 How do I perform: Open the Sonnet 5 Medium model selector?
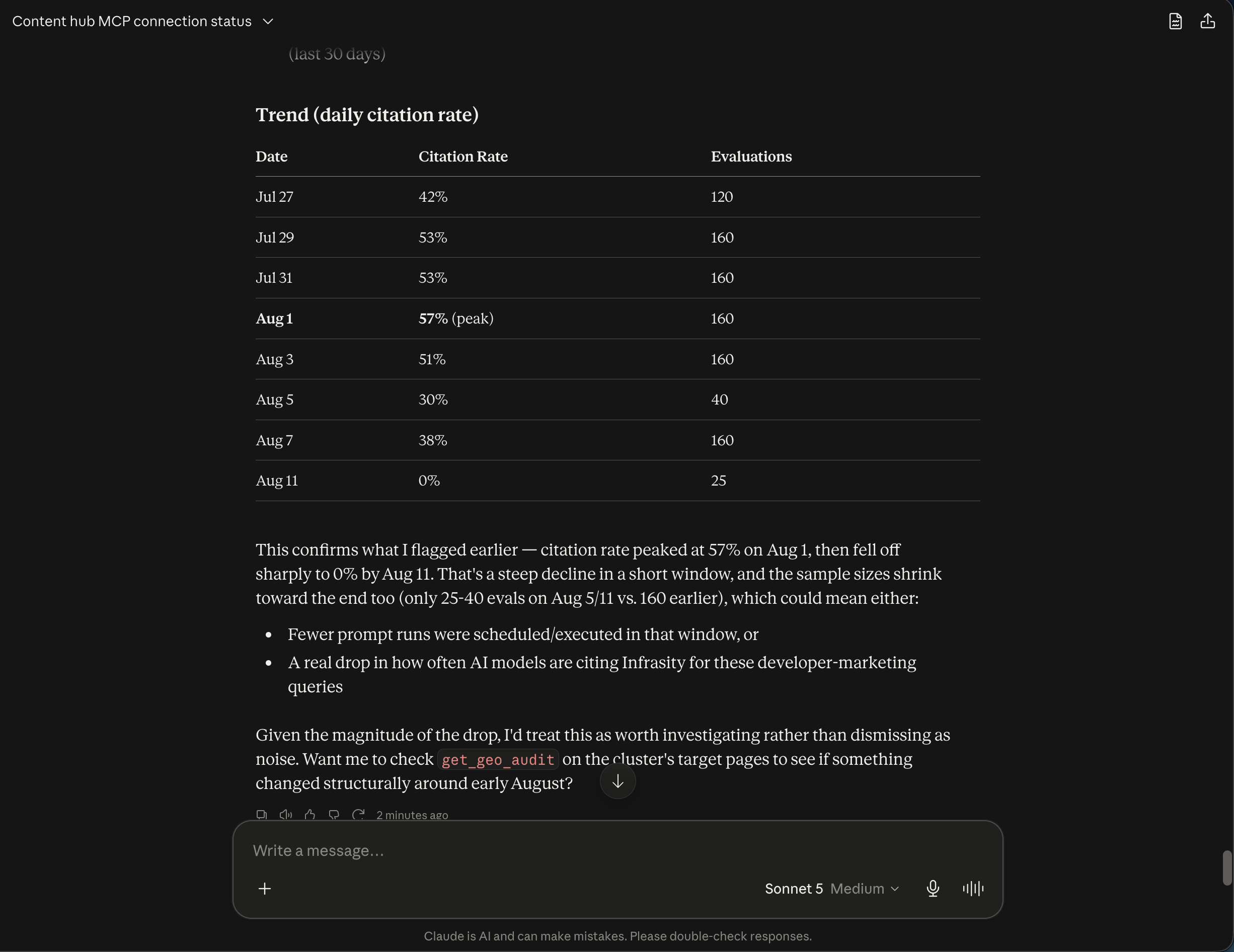832,889
